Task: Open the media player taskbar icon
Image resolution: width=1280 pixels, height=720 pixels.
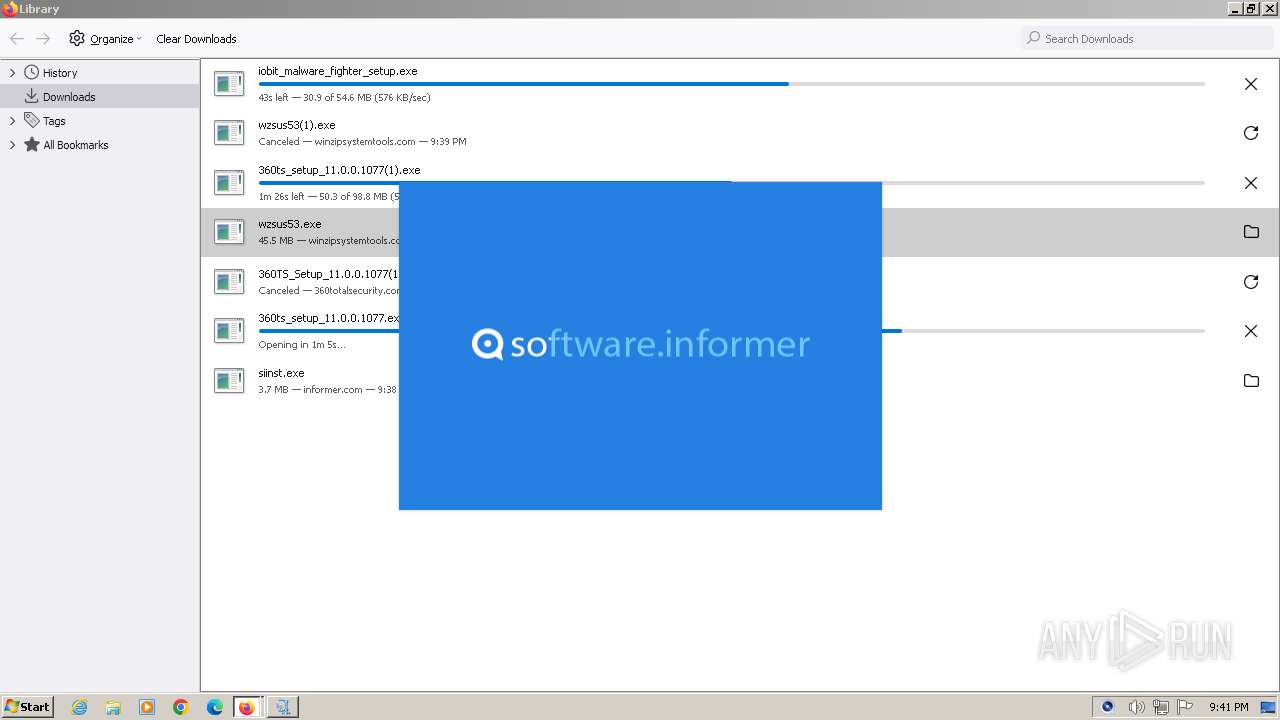Action: [147, 707]
